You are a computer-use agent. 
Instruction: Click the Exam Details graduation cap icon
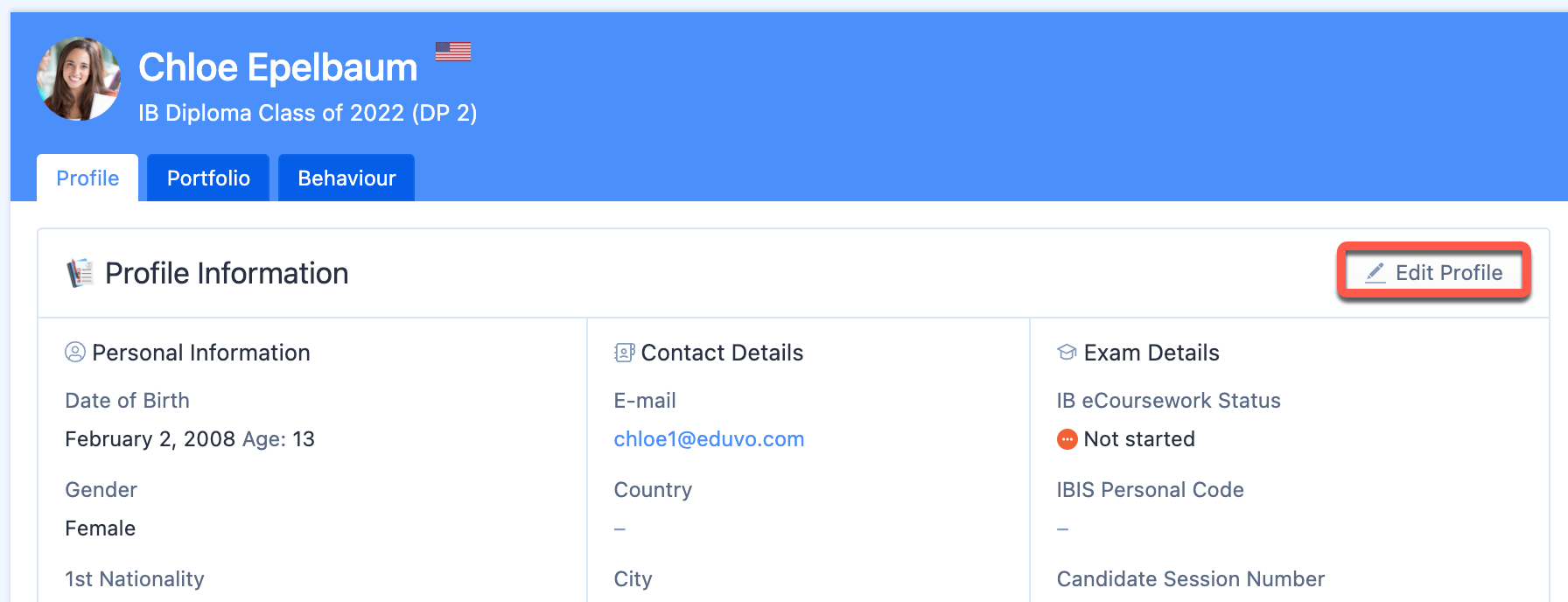[x=1067, y=353]
